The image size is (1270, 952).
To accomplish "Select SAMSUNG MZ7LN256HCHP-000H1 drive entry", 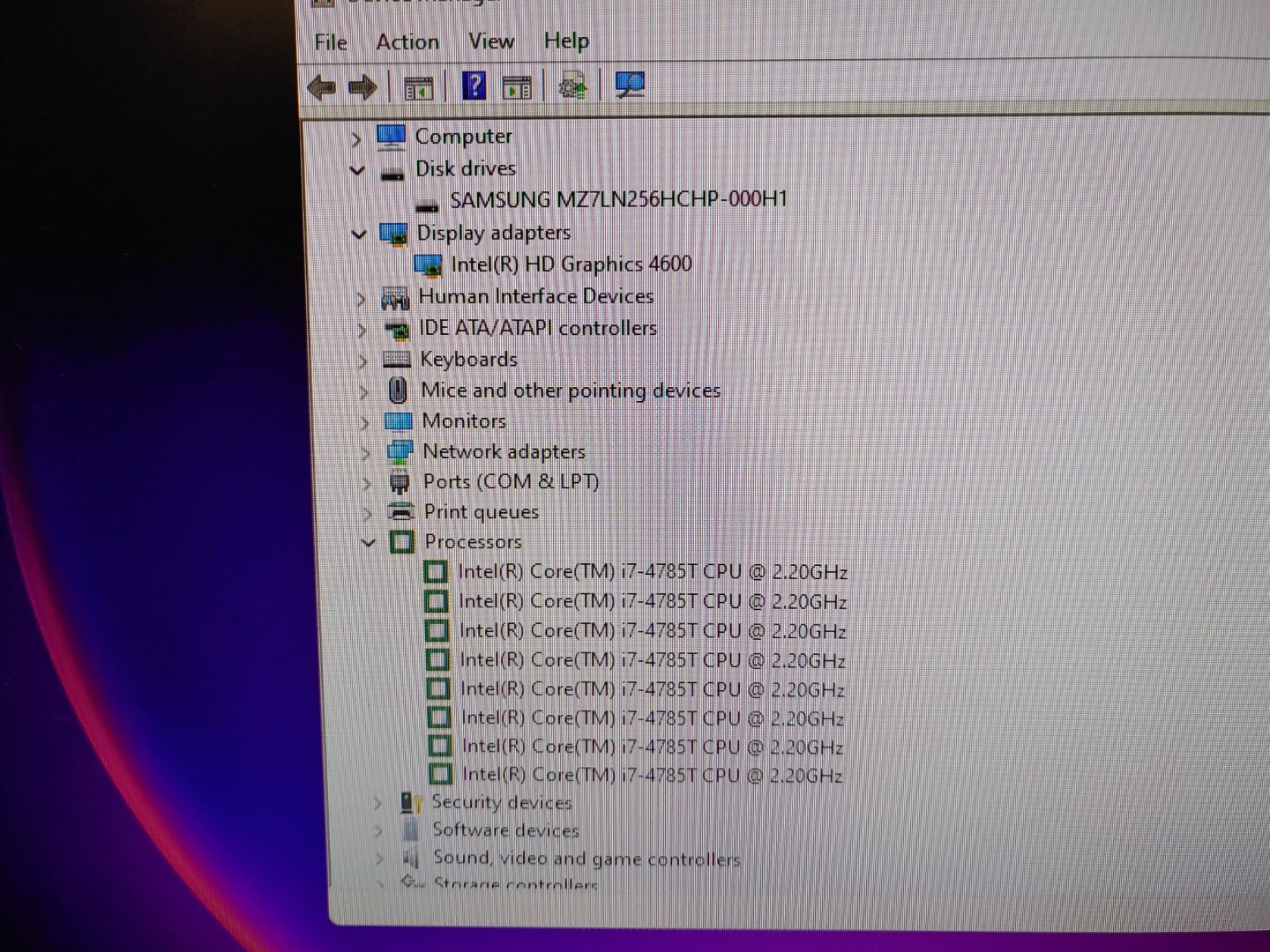I will pyautogui.click(x=618, y=200).
